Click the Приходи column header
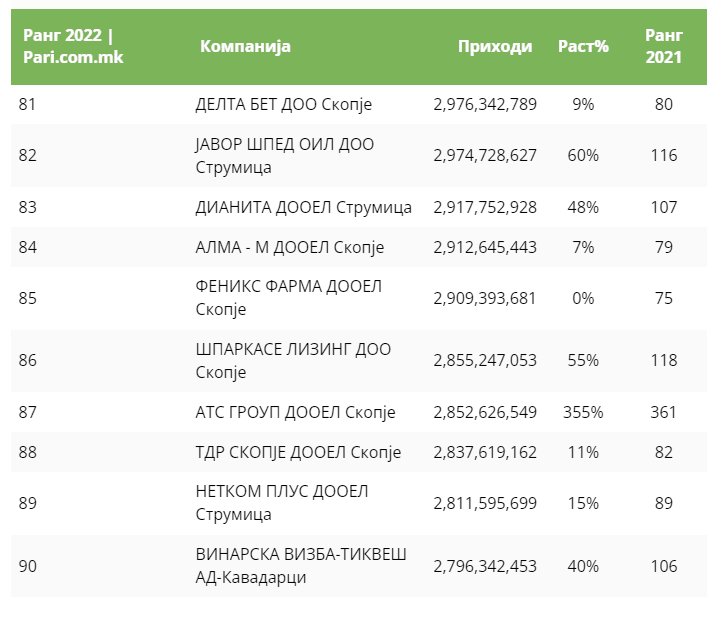Viewport: 720px width, 624px height. 495,47
